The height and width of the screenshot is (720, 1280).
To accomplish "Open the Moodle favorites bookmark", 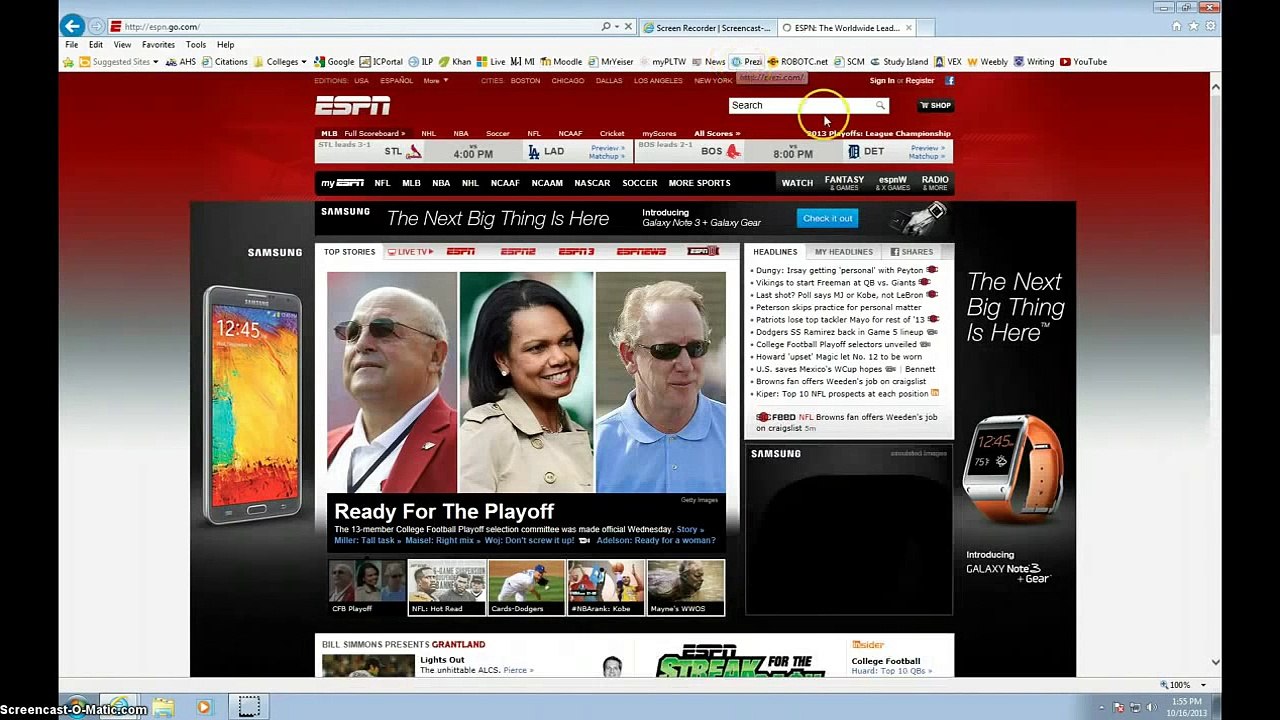I will pos(560,62).
